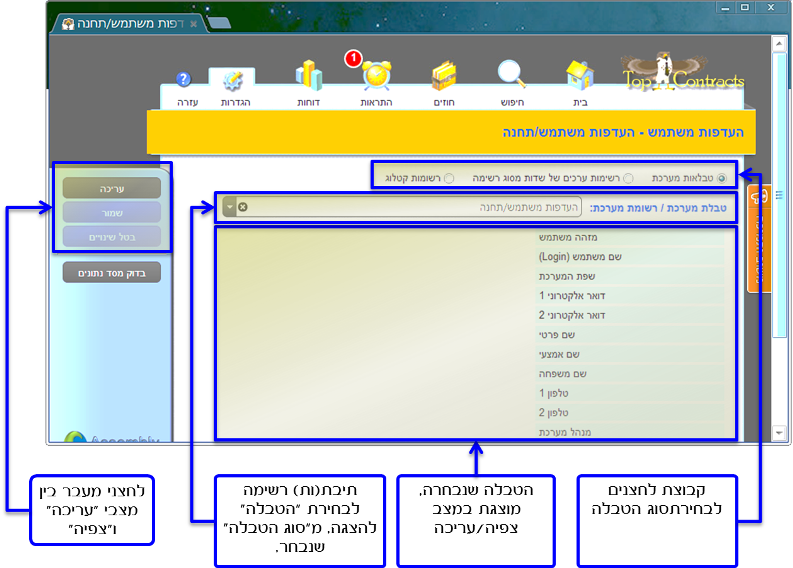
Task: Go to the בית home house icon
Action: point(580,76)
